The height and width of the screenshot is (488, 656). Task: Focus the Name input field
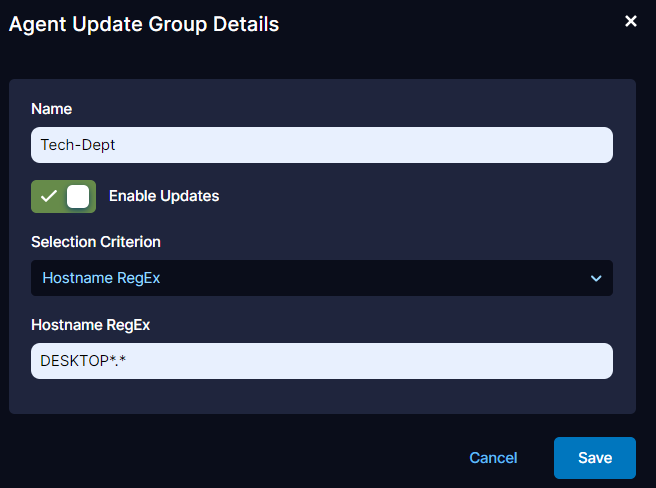click(321, 145)
